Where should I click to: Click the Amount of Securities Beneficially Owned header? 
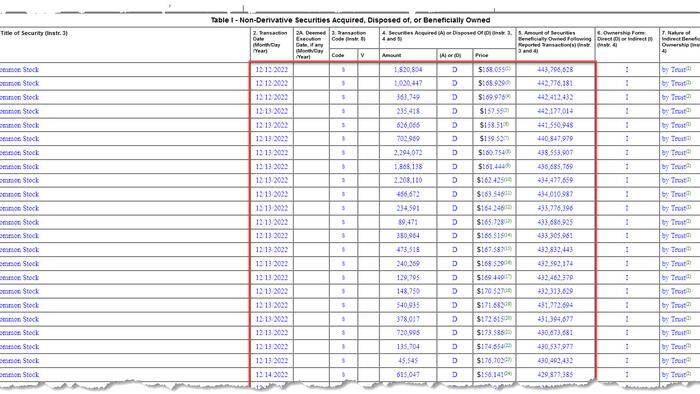pos(554,42)
